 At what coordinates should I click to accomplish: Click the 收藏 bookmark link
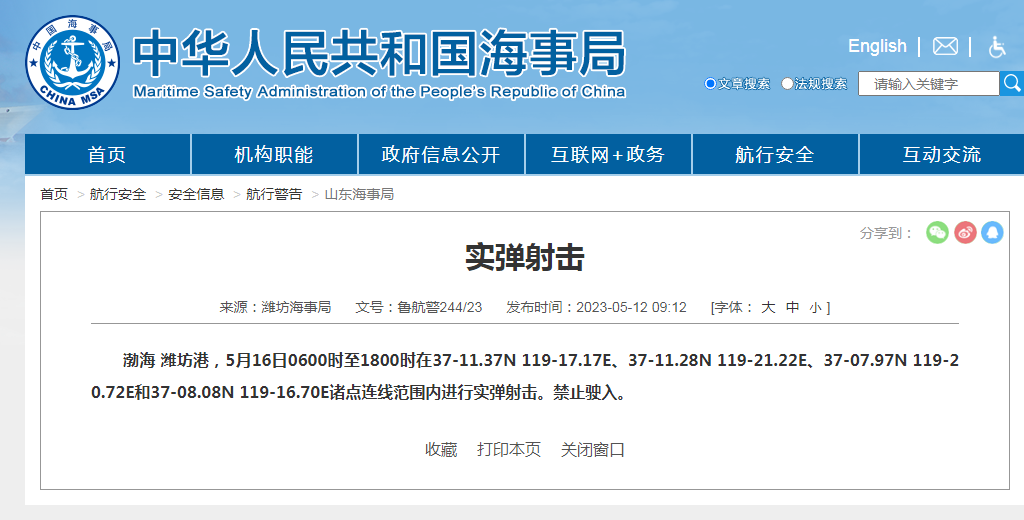coord(441,449)
